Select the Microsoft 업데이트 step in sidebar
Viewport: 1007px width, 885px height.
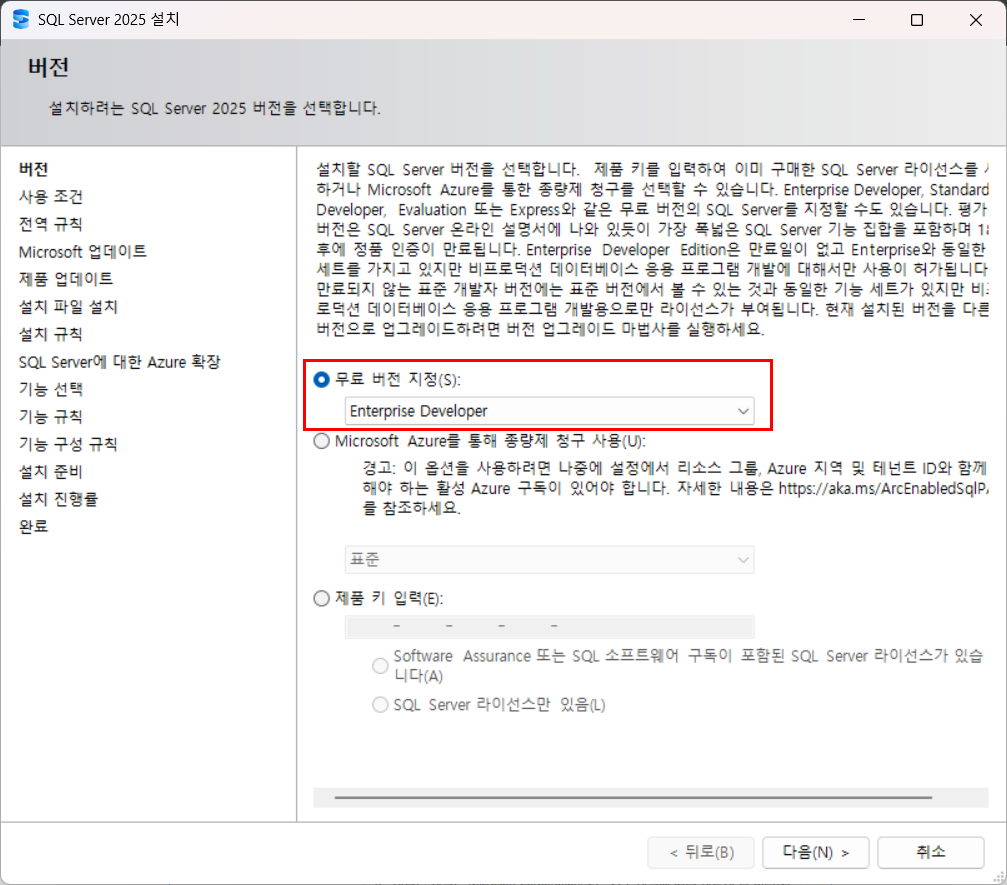tap(83, 252)
